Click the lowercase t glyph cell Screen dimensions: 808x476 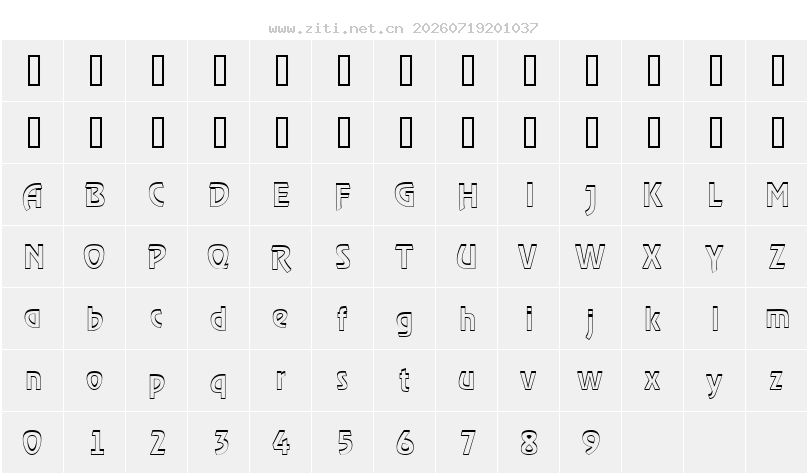405,381
